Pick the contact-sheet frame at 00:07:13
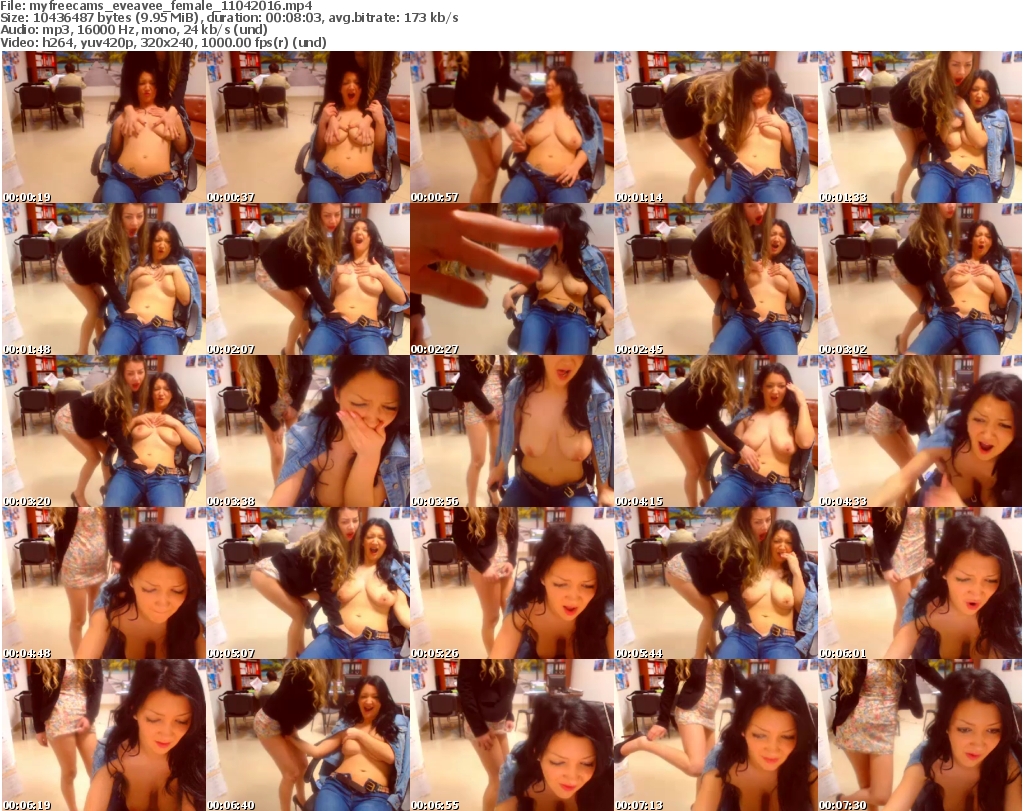The width and height of the screenshot is (1024, 811). (x=716, y=735)
